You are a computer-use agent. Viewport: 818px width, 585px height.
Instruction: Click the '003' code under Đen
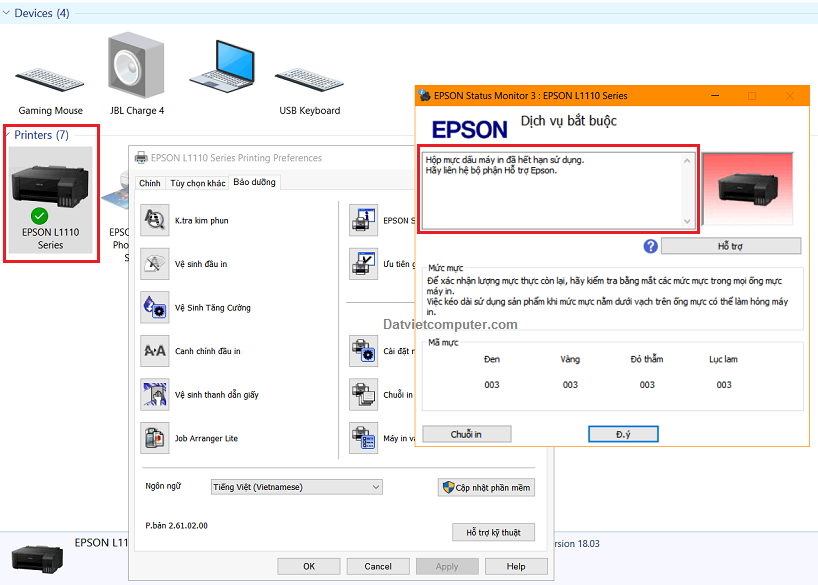(491, 385)
